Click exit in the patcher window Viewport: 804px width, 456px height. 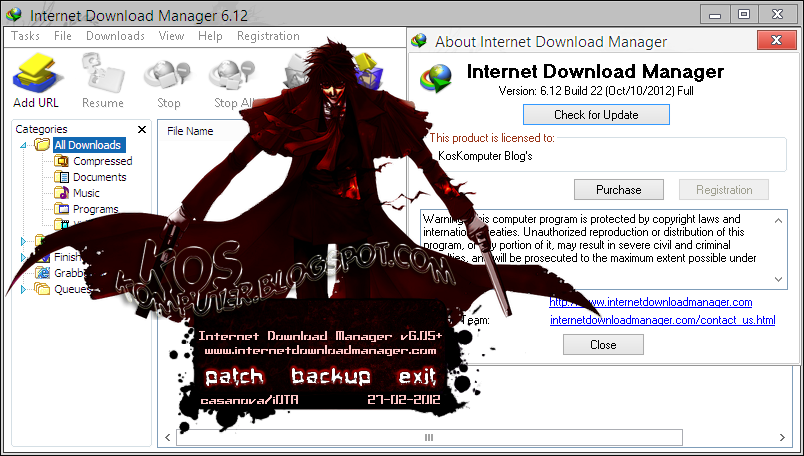417,376
